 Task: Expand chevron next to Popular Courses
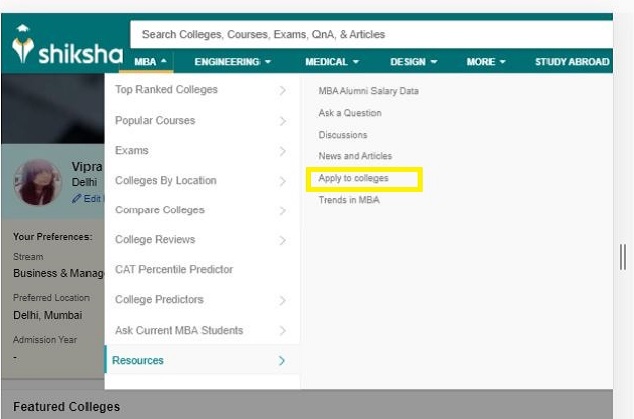(x=283, y=121)
